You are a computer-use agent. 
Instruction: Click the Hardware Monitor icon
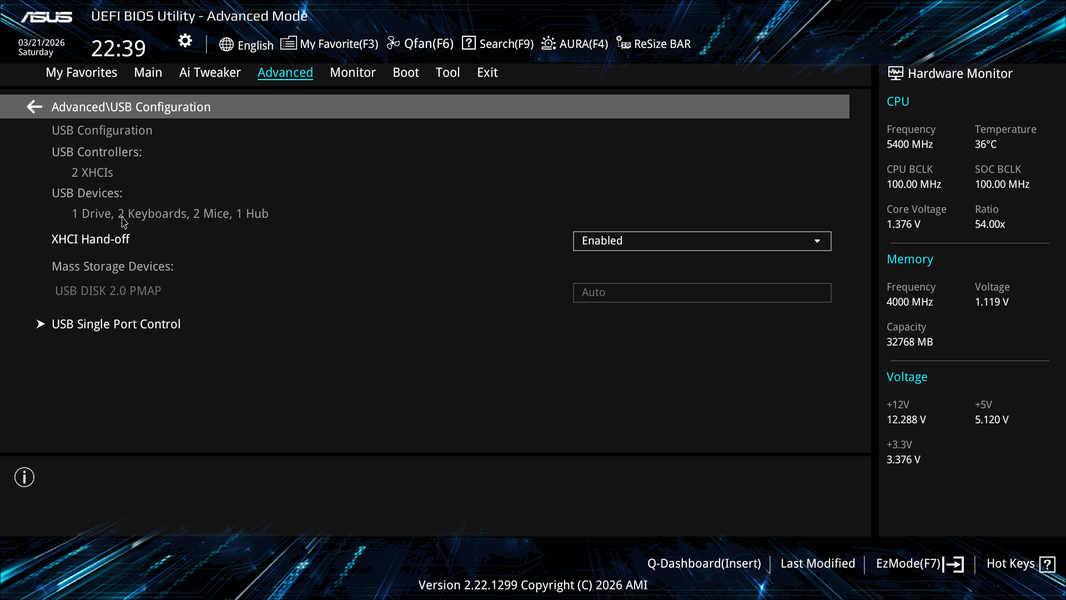point(895,73)
